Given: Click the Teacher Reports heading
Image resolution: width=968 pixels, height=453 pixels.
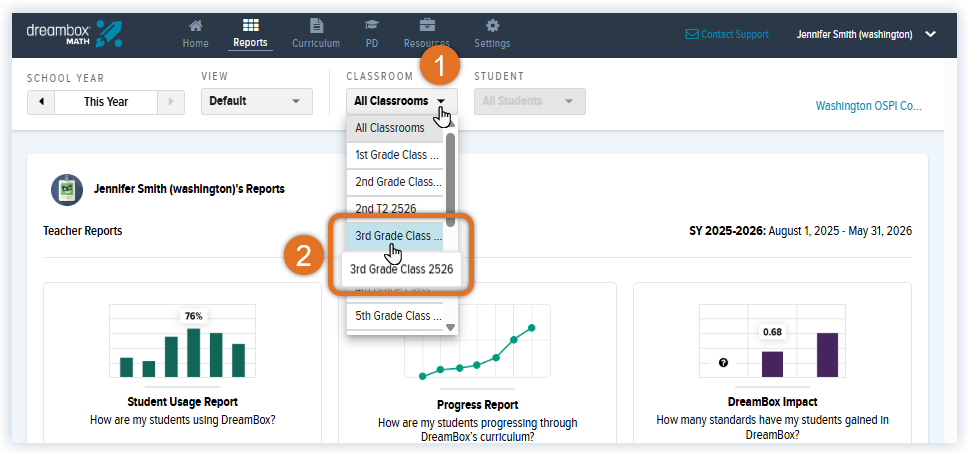Looking at the screenshot, I should 83,231.
